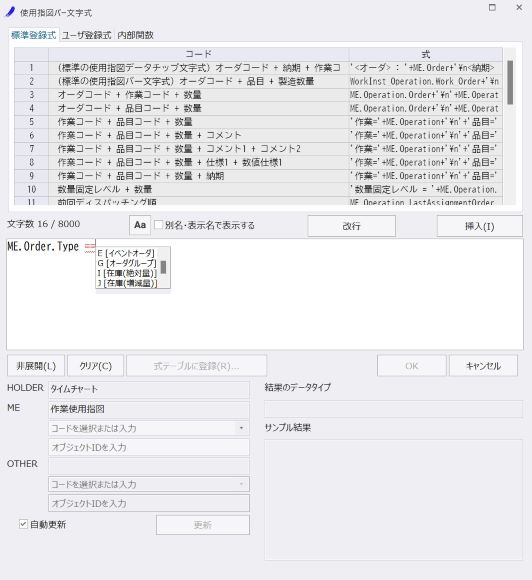Screen dimensions: 532x580
Task: Click the blue feather app icon
Action: pyautogui.click(x=10, y=12)
